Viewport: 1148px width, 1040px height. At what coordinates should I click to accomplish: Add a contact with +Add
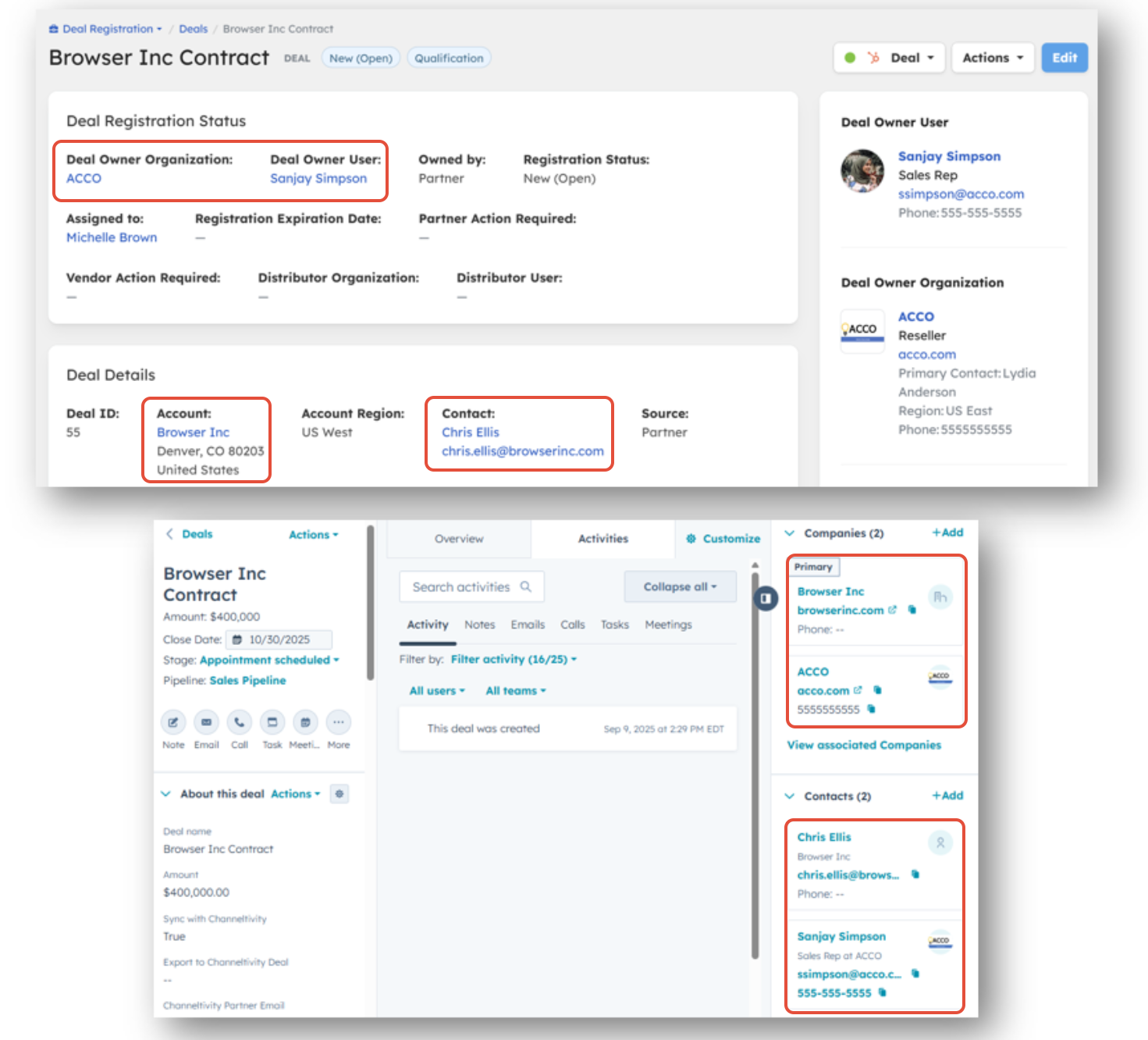(947, 796)
